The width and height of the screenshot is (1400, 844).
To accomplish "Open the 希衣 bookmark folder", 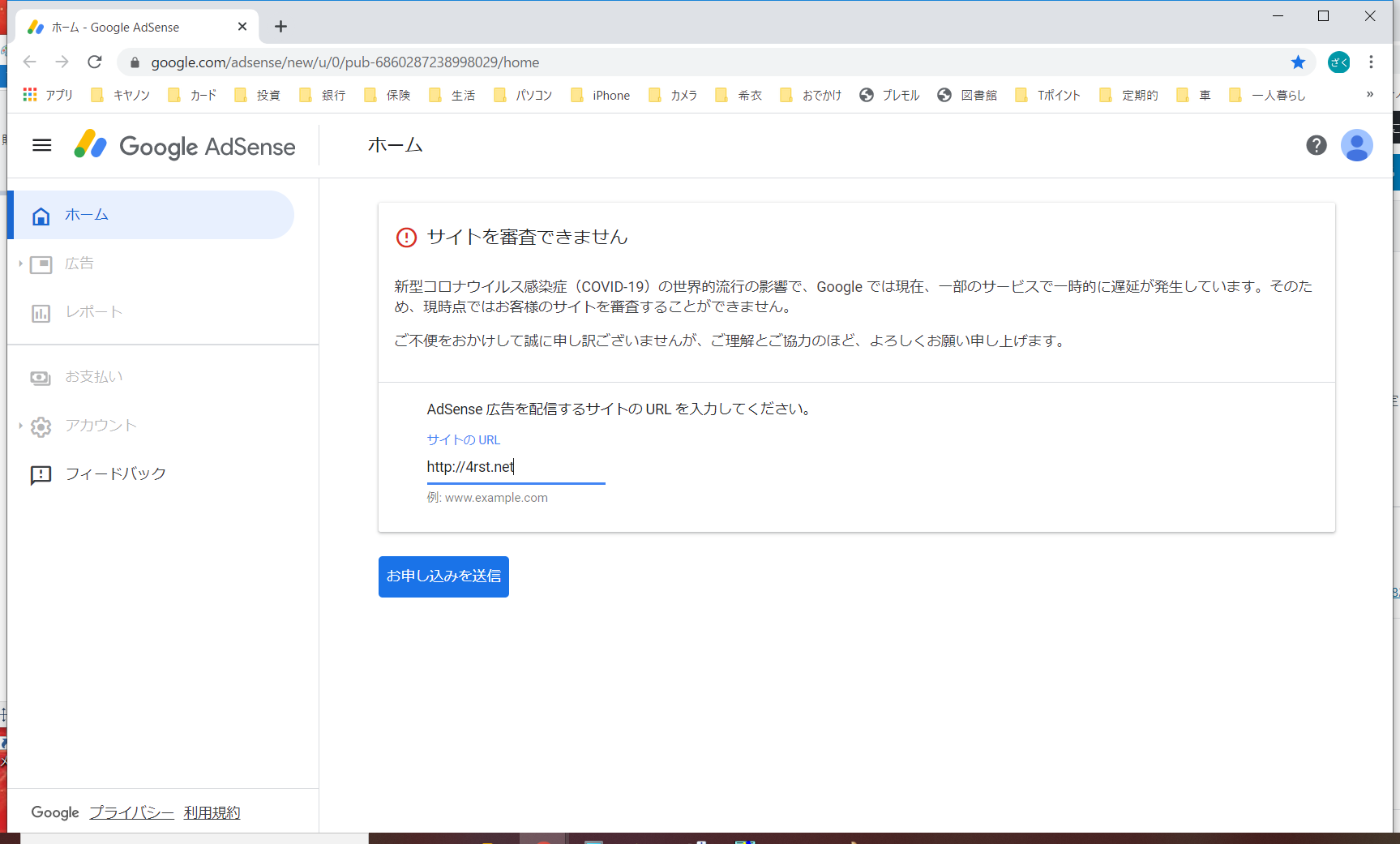I will pyautogui.click(x=739, y=95).
